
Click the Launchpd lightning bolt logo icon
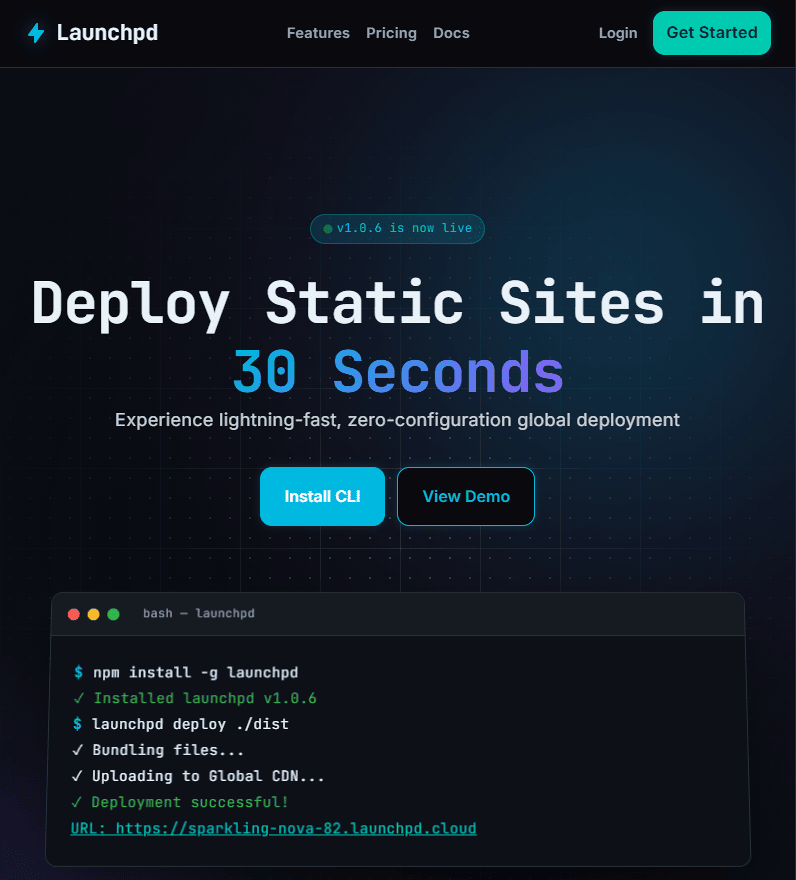(x=36, y=33)
